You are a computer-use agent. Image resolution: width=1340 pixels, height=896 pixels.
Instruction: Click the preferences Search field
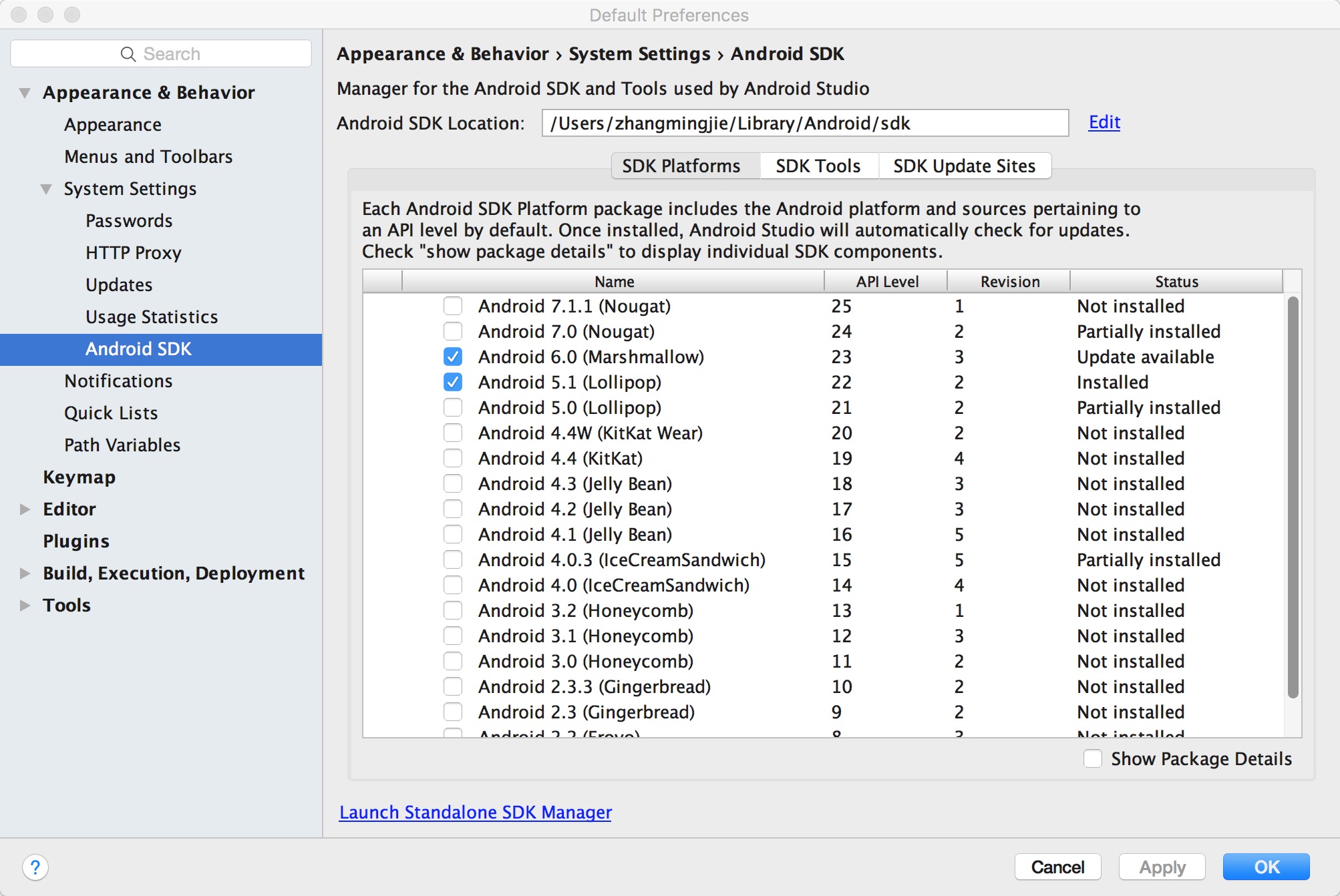[x=200, y=54]
